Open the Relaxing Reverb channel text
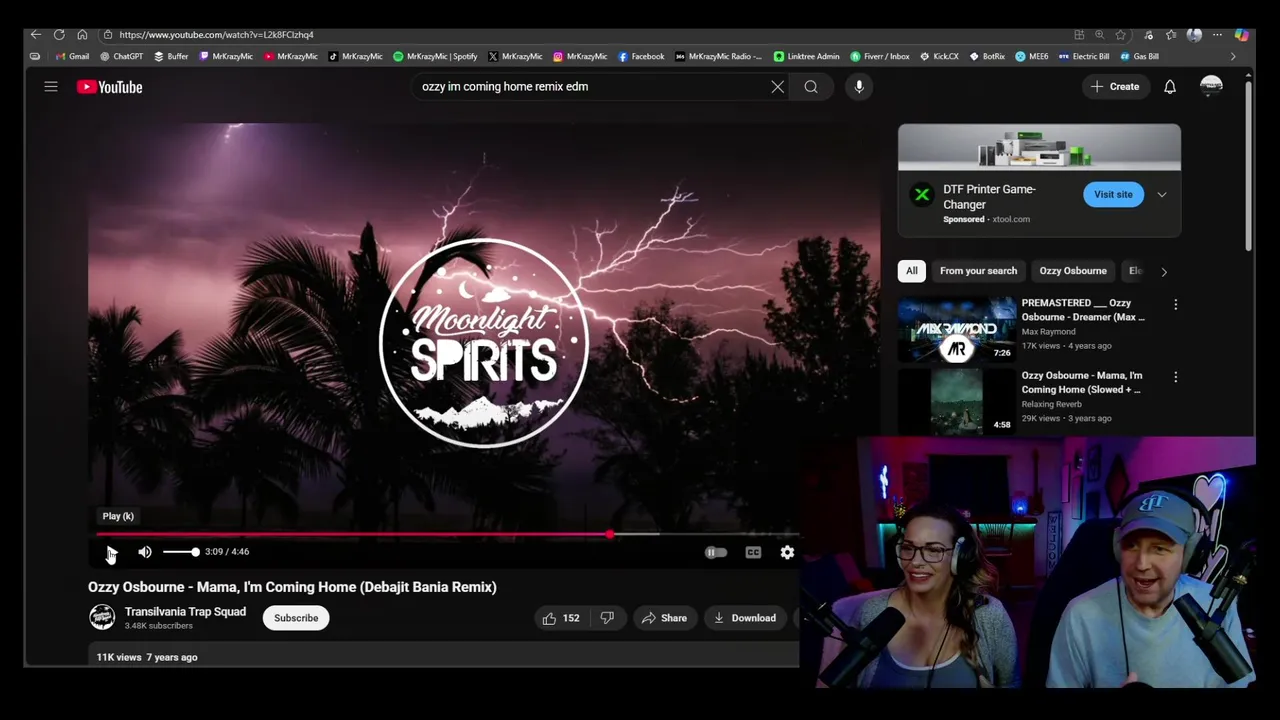This screenshot has height=720, width=1280. [x=1051, y=404]
